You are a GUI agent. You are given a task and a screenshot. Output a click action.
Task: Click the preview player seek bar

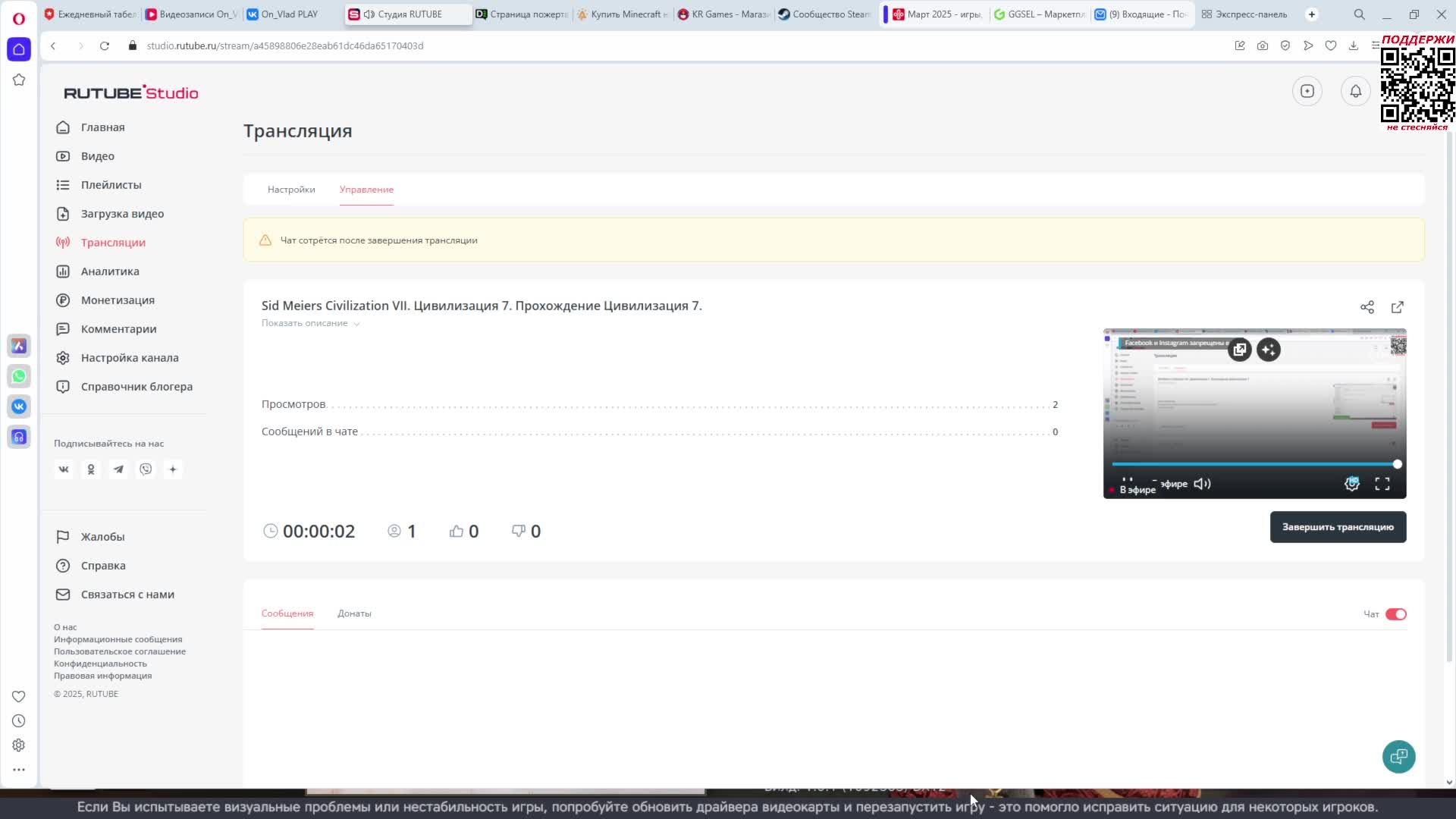point(1254,464)
